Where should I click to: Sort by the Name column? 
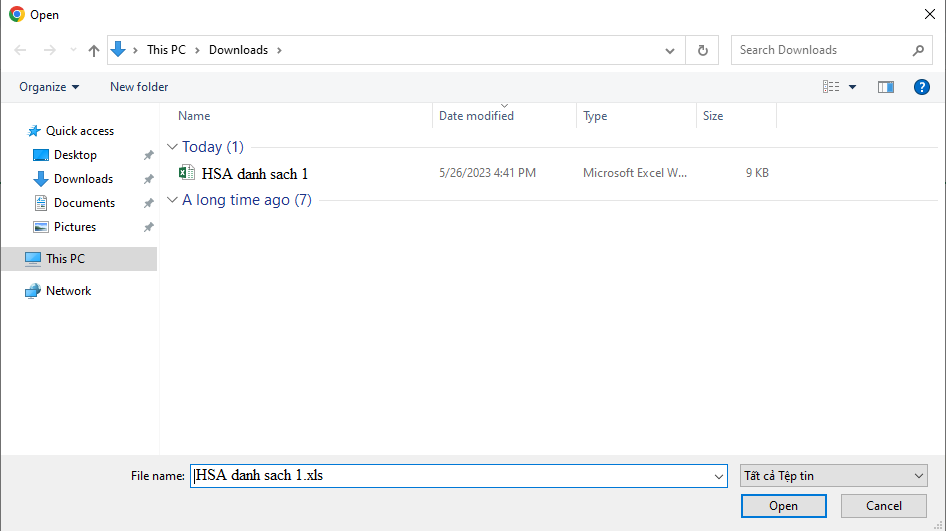(x=194, y=116)
